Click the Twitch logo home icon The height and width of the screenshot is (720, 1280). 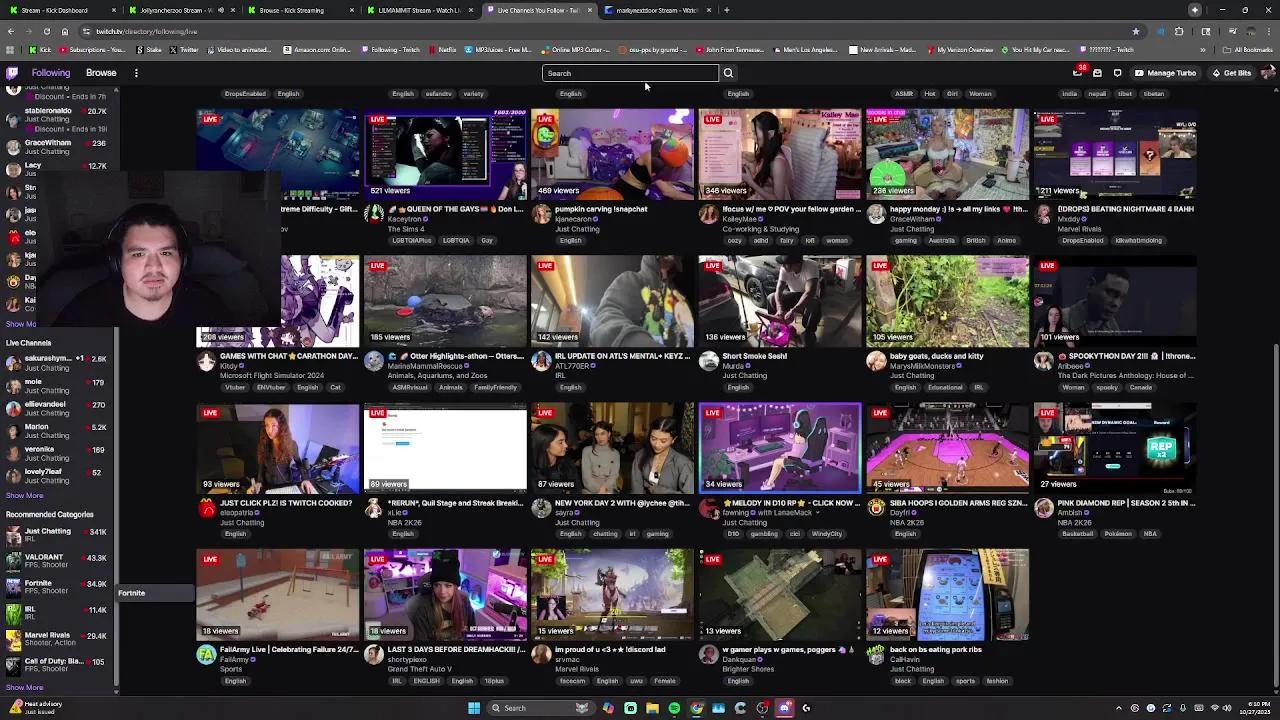click(12, 73)
